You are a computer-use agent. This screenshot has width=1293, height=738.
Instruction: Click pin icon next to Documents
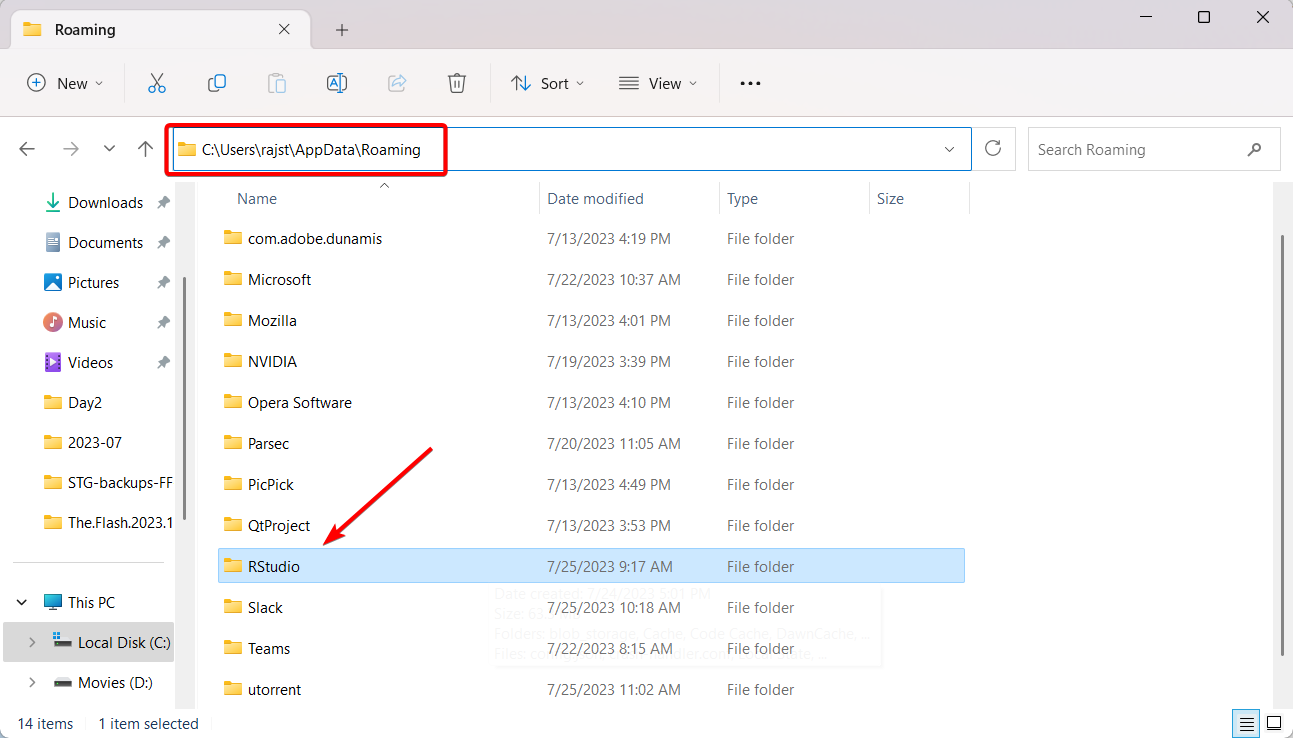[163, 243]
